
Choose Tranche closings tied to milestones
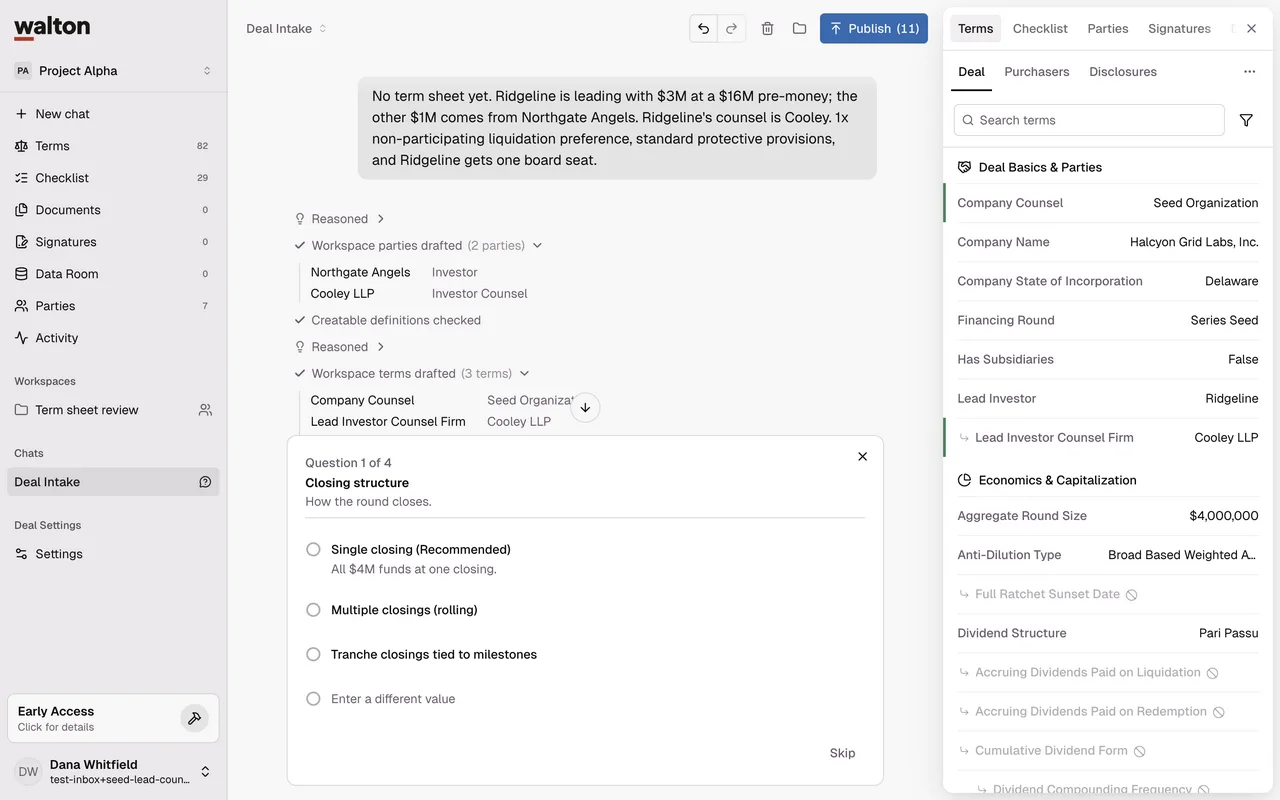pos(313,654)
